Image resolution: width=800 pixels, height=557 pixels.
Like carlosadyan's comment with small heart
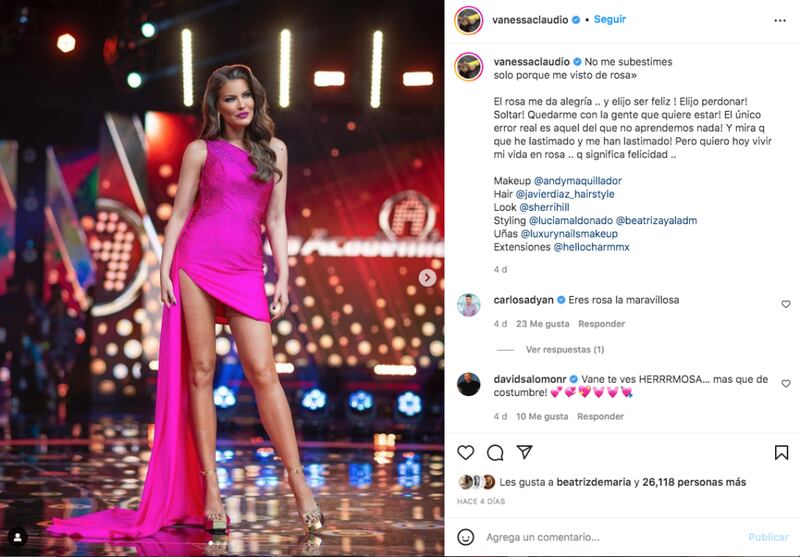[786, 304]
